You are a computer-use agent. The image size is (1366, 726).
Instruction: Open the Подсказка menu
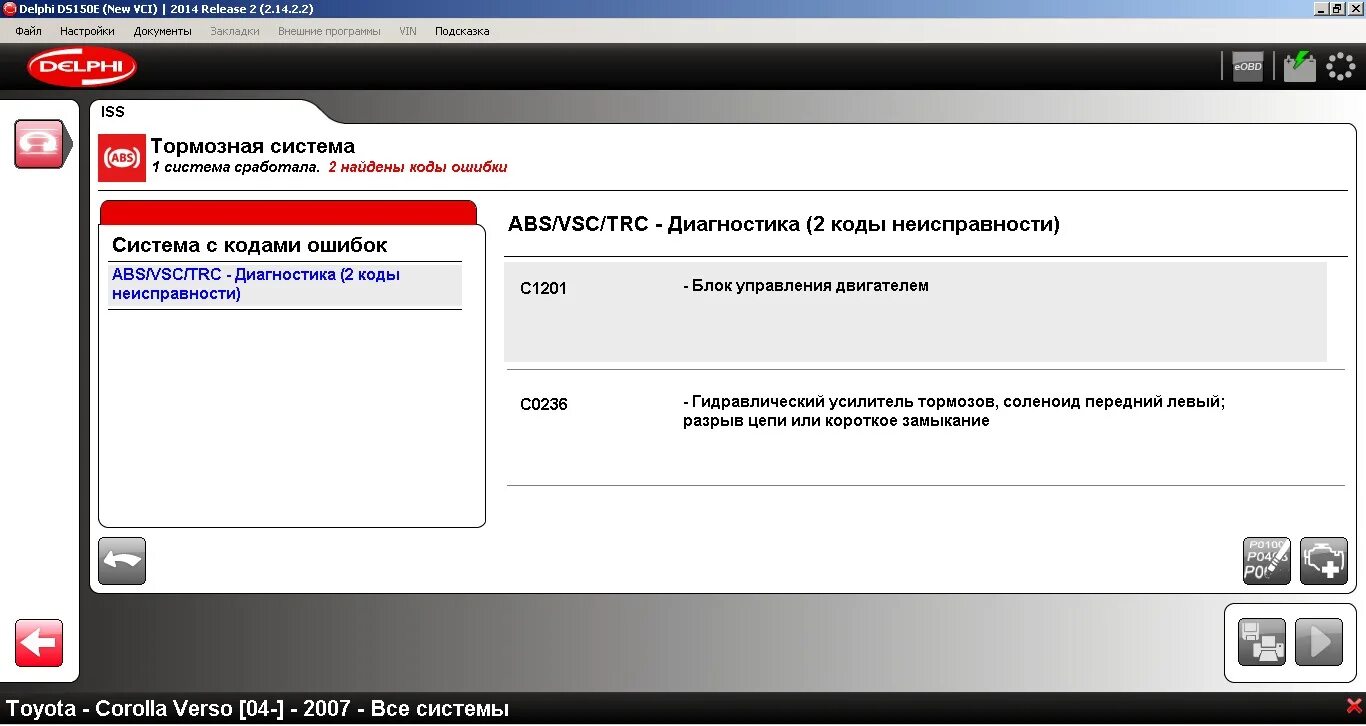462,31
